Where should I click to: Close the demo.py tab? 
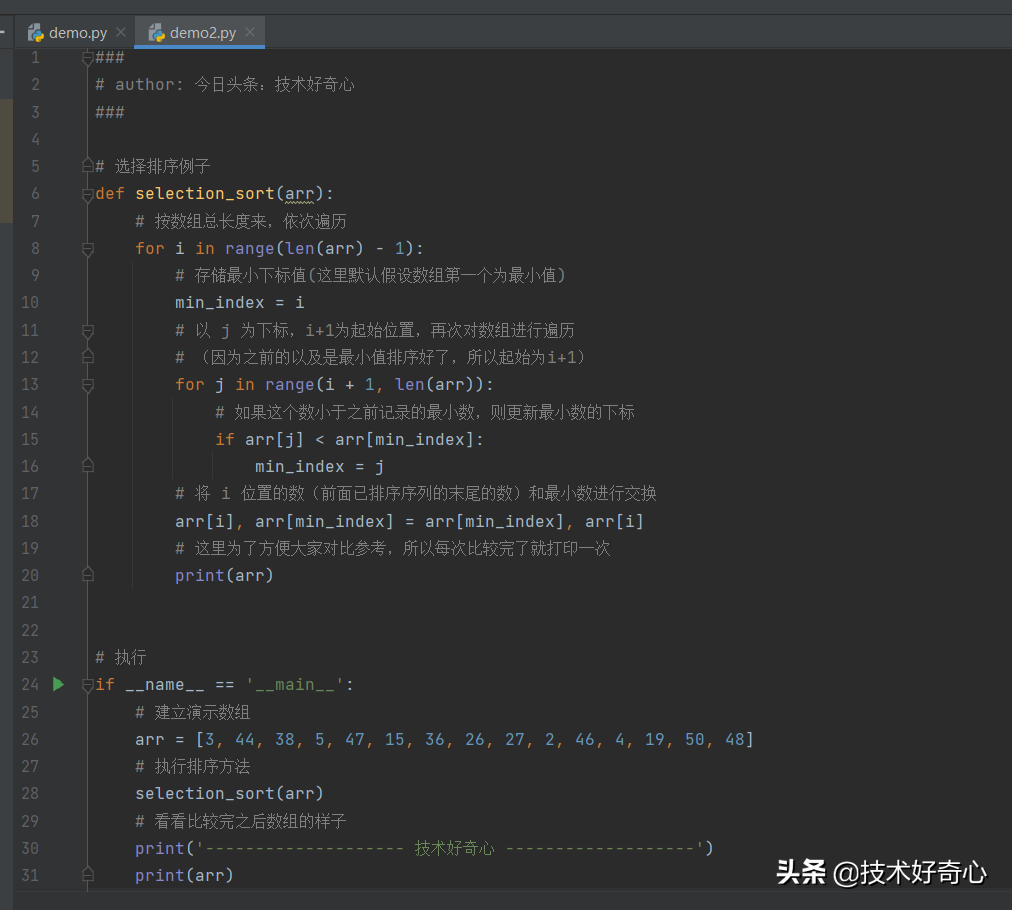[121, 32]
